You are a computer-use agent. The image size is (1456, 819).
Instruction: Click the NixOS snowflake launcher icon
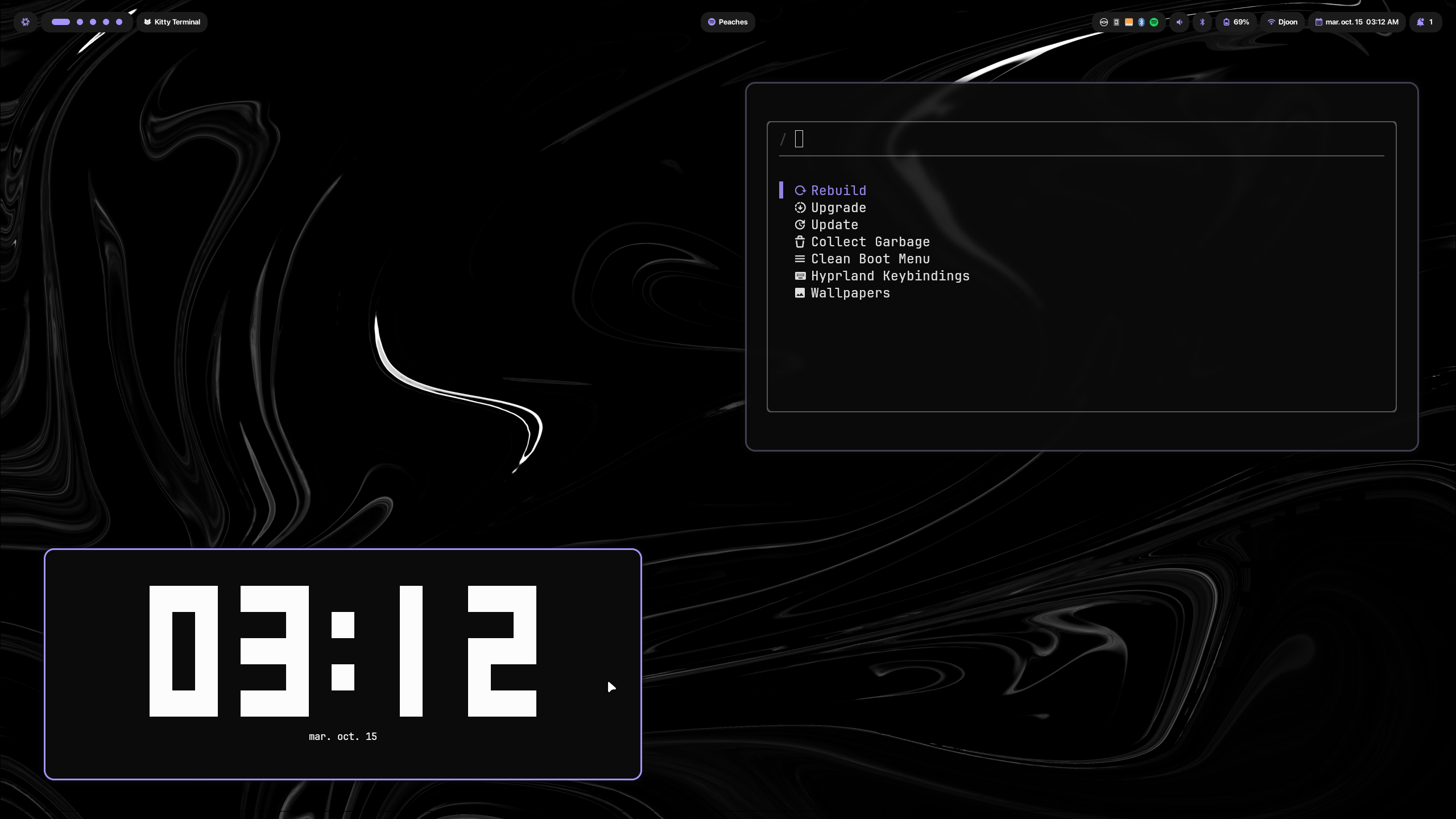26,22
